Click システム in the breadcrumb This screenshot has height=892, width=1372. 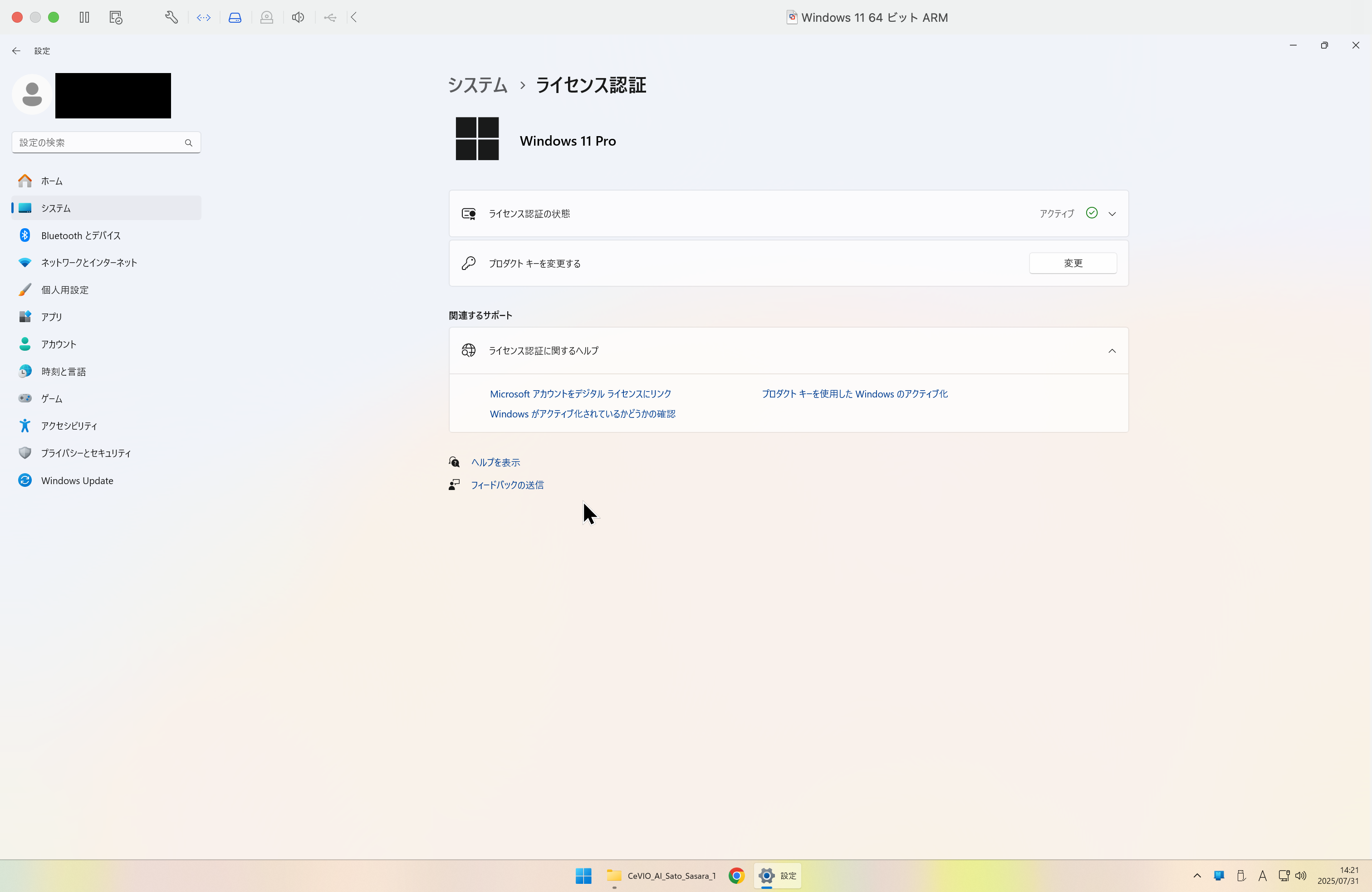[476, 85]
